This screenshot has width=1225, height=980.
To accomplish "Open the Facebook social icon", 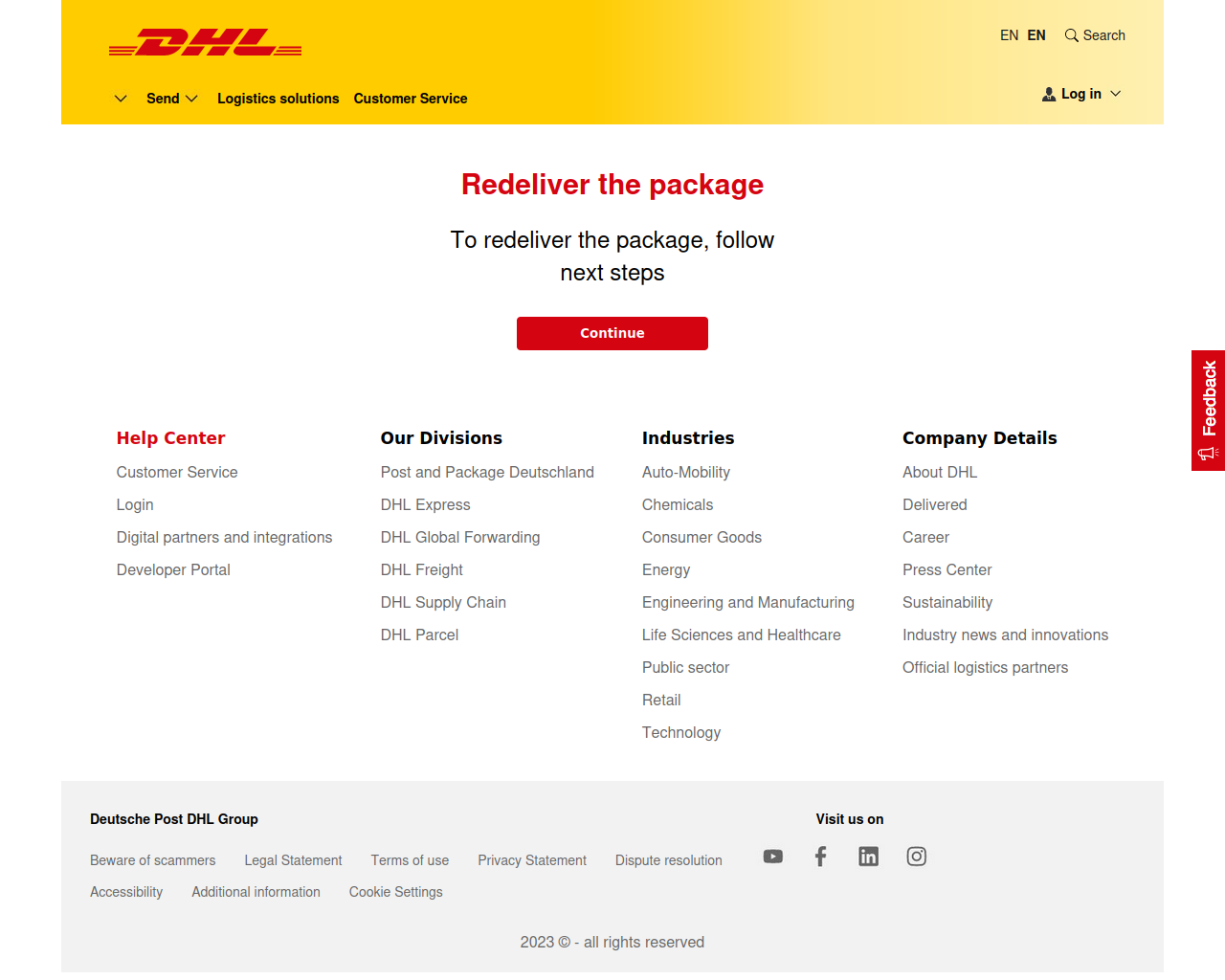I will tap(820, 857).
